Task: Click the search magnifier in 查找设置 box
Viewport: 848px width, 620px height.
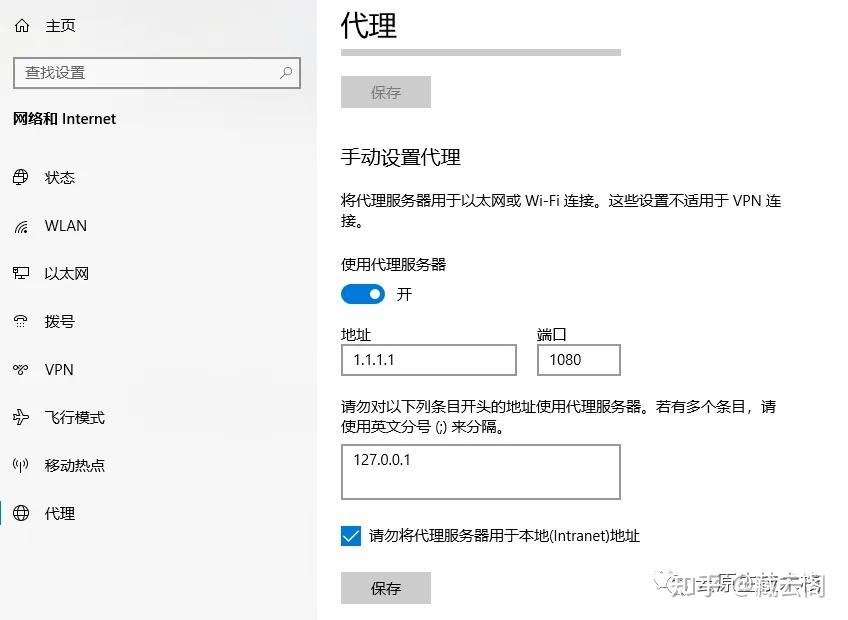Action: (287, 73)
